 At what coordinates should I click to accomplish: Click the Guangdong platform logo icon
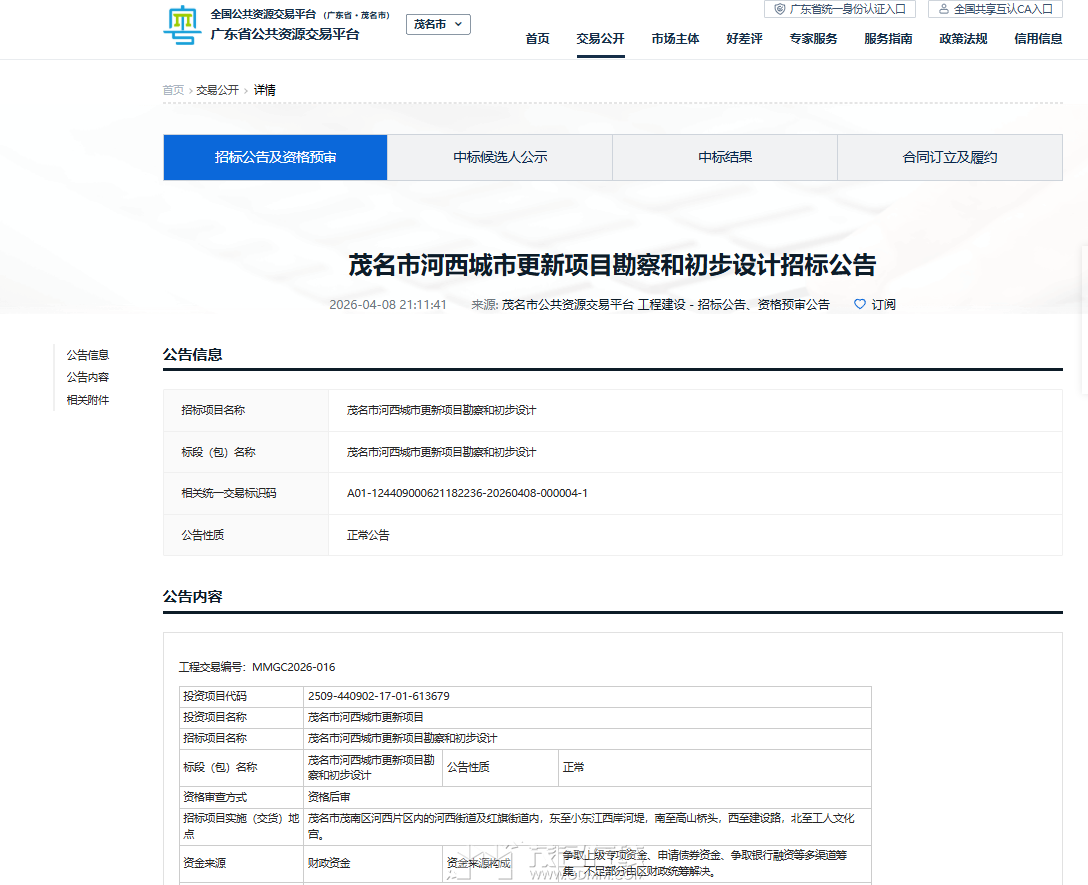(181, 25)
